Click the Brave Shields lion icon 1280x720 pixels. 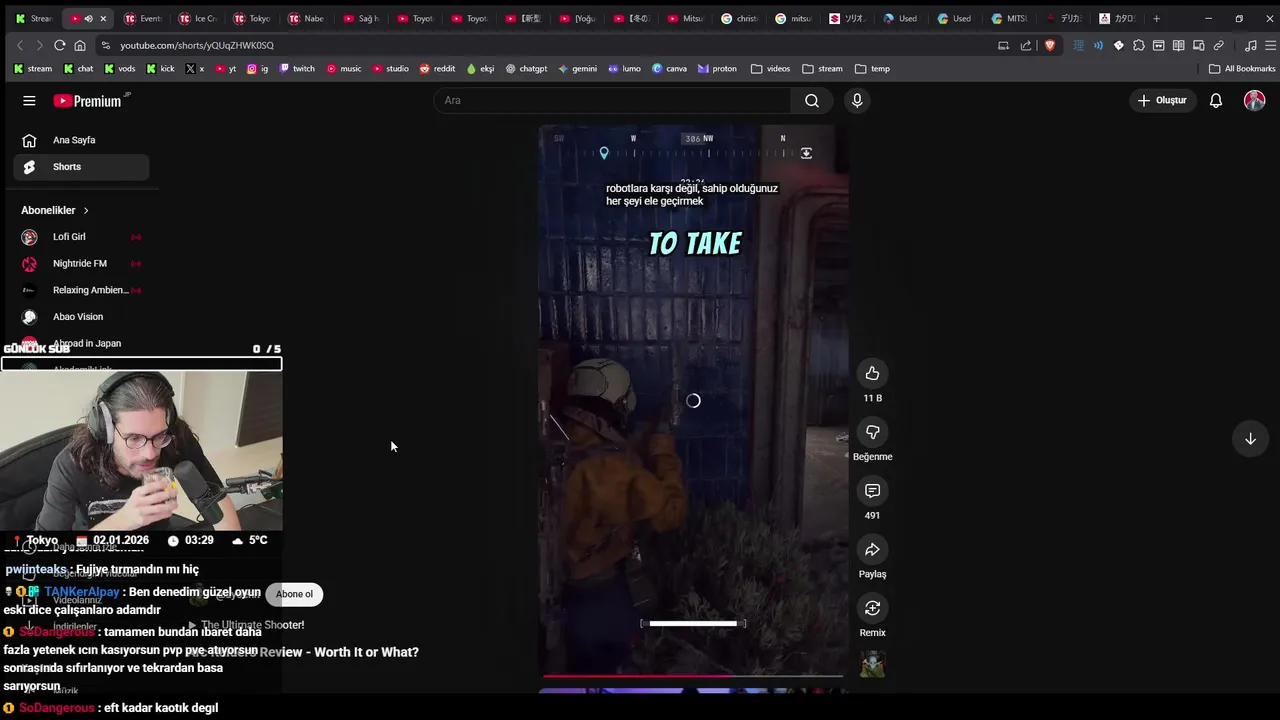click(1049, 45)
